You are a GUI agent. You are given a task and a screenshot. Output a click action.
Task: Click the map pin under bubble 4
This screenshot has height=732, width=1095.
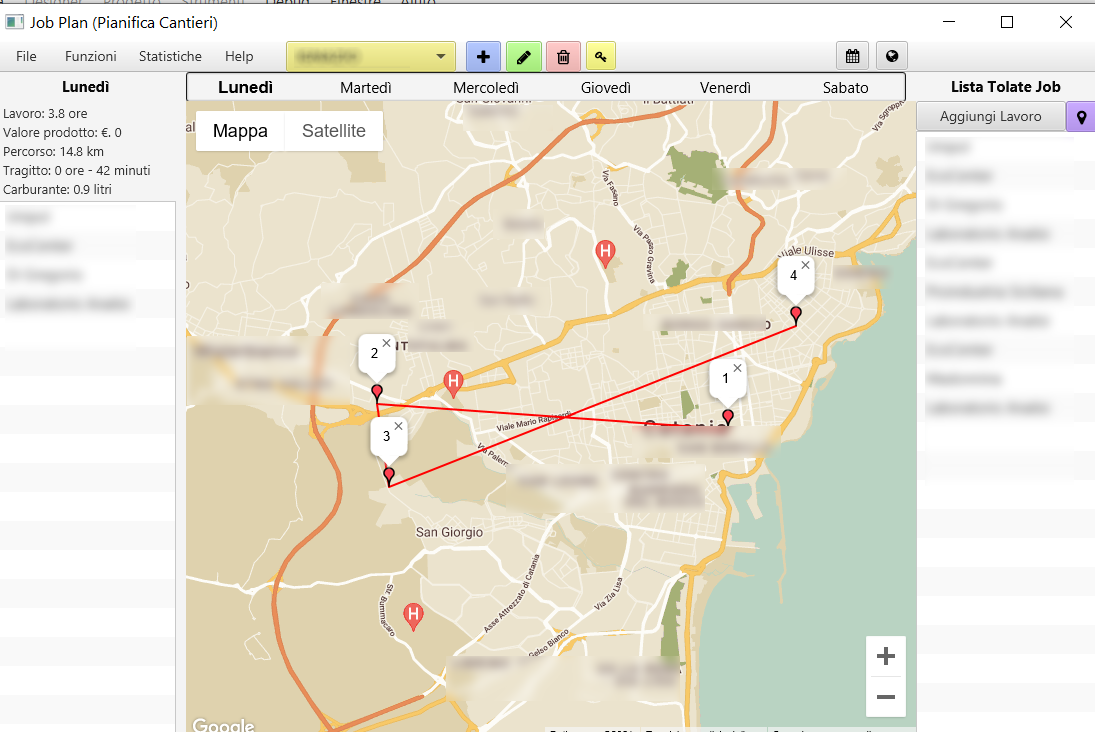795,315
